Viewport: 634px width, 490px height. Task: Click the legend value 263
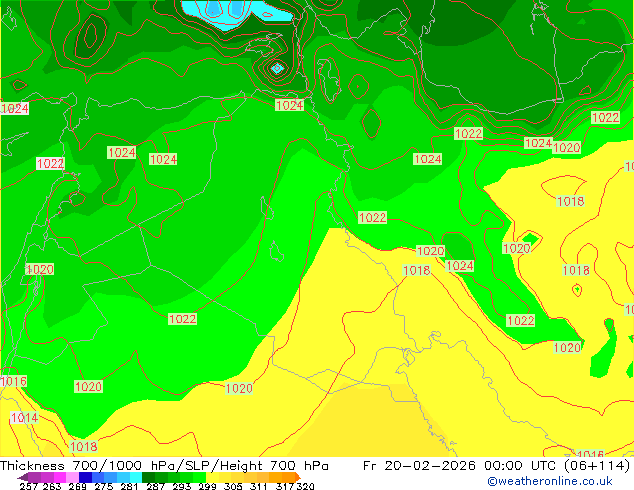(52, 486)
